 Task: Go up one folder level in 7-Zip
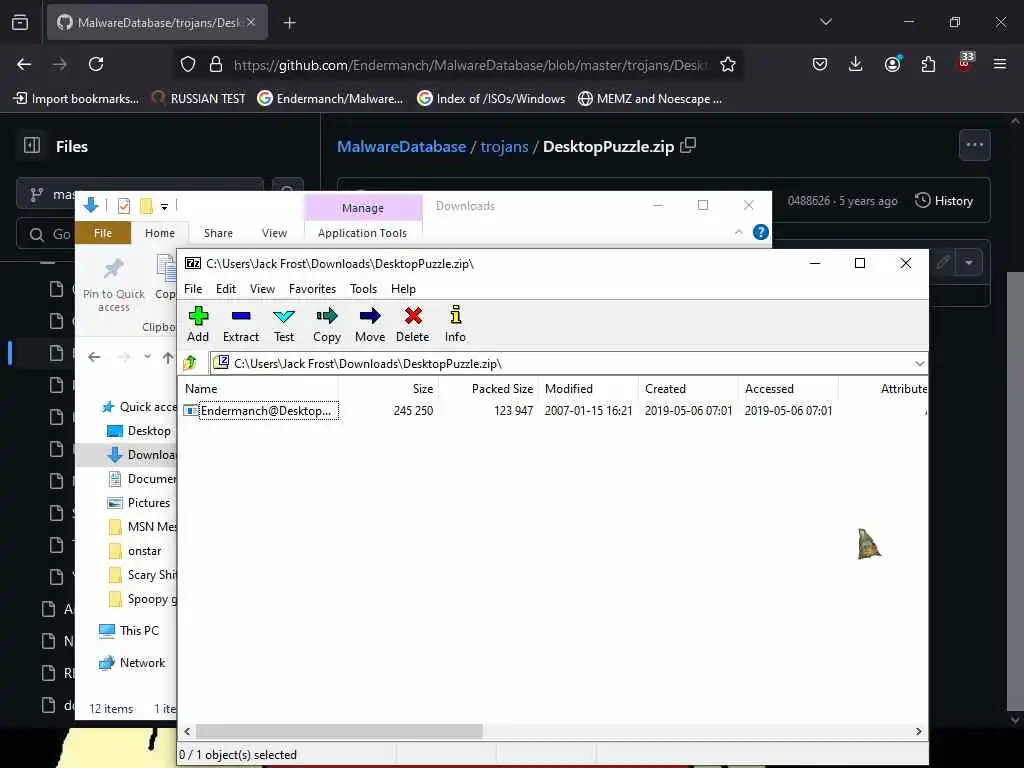coord(190,362)
